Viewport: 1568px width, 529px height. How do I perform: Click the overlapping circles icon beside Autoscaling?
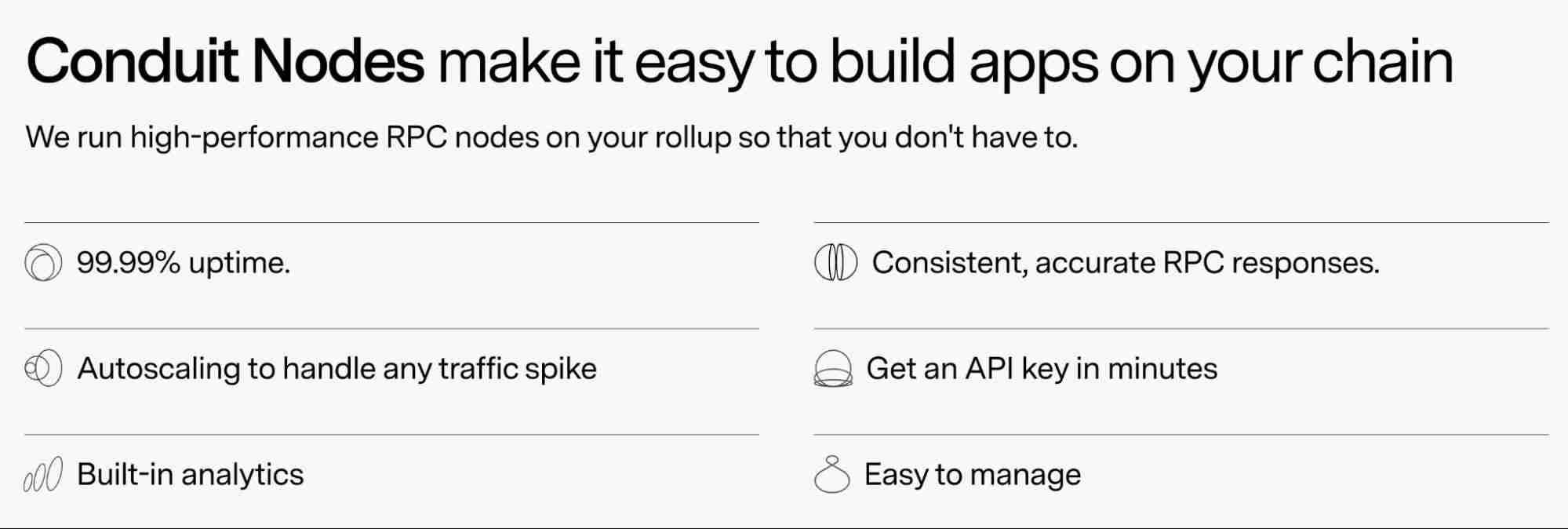click(43, 368)
